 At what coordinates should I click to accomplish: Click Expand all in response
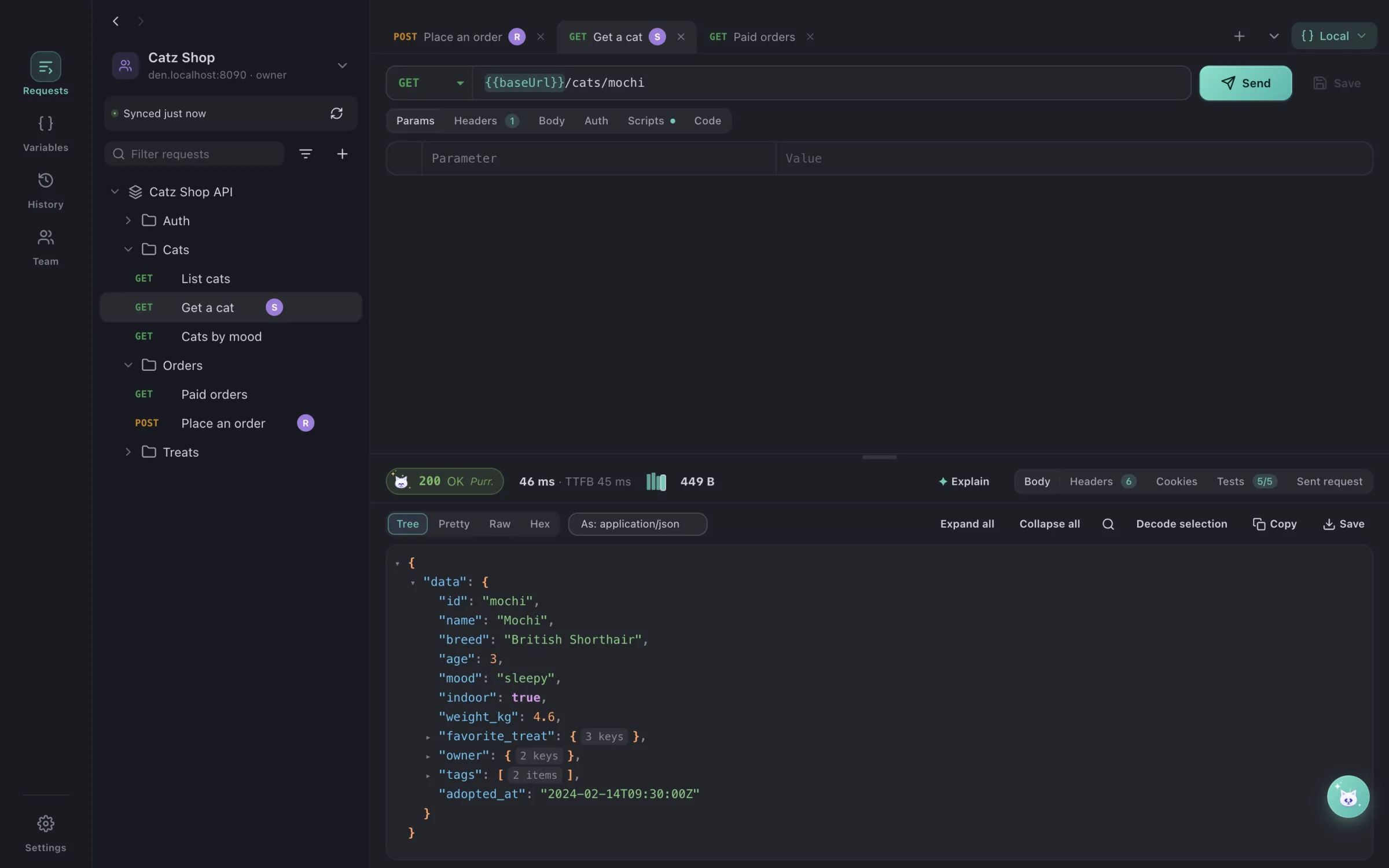tap(967, 524)
